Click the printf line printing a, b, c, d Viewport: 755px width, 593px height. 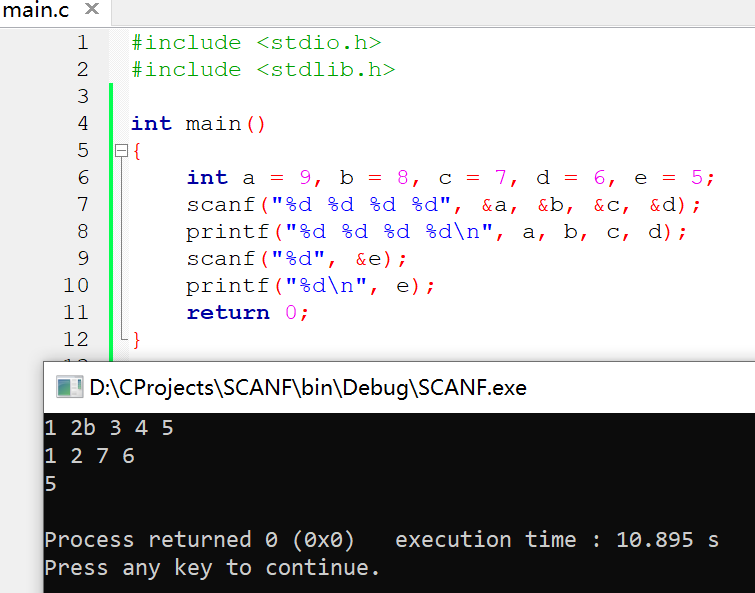(437, 232)
